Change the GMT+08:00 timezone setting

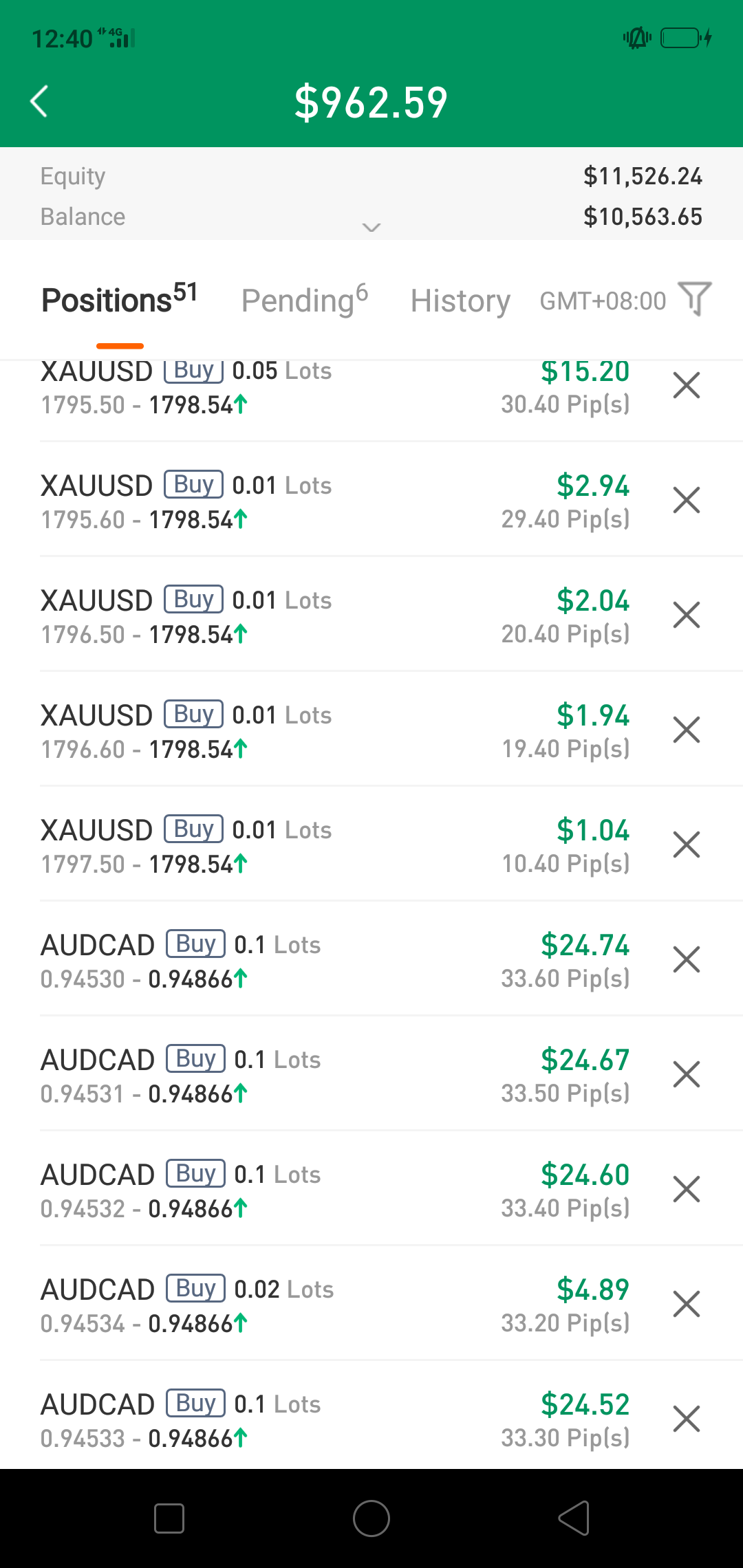click(603, 301)
